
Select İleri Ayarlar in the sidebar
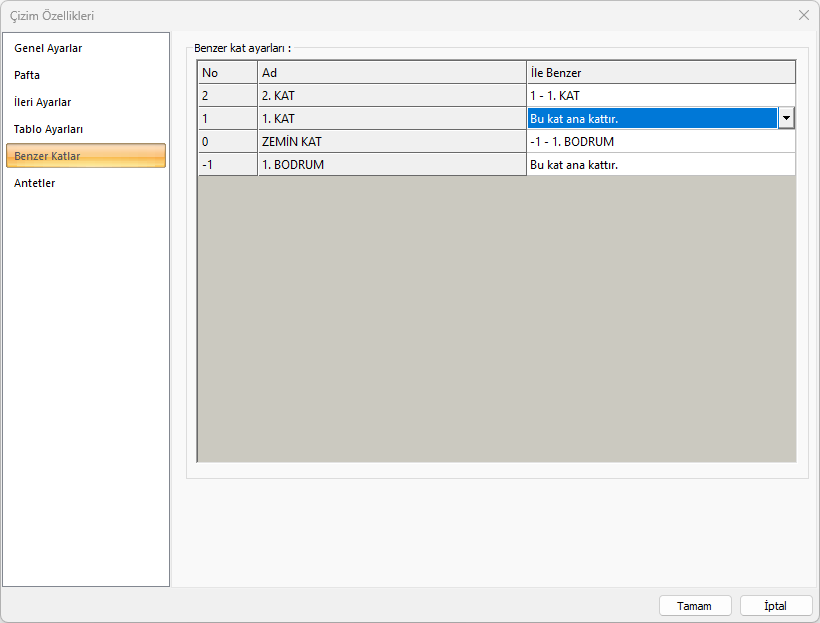[43, 102]
